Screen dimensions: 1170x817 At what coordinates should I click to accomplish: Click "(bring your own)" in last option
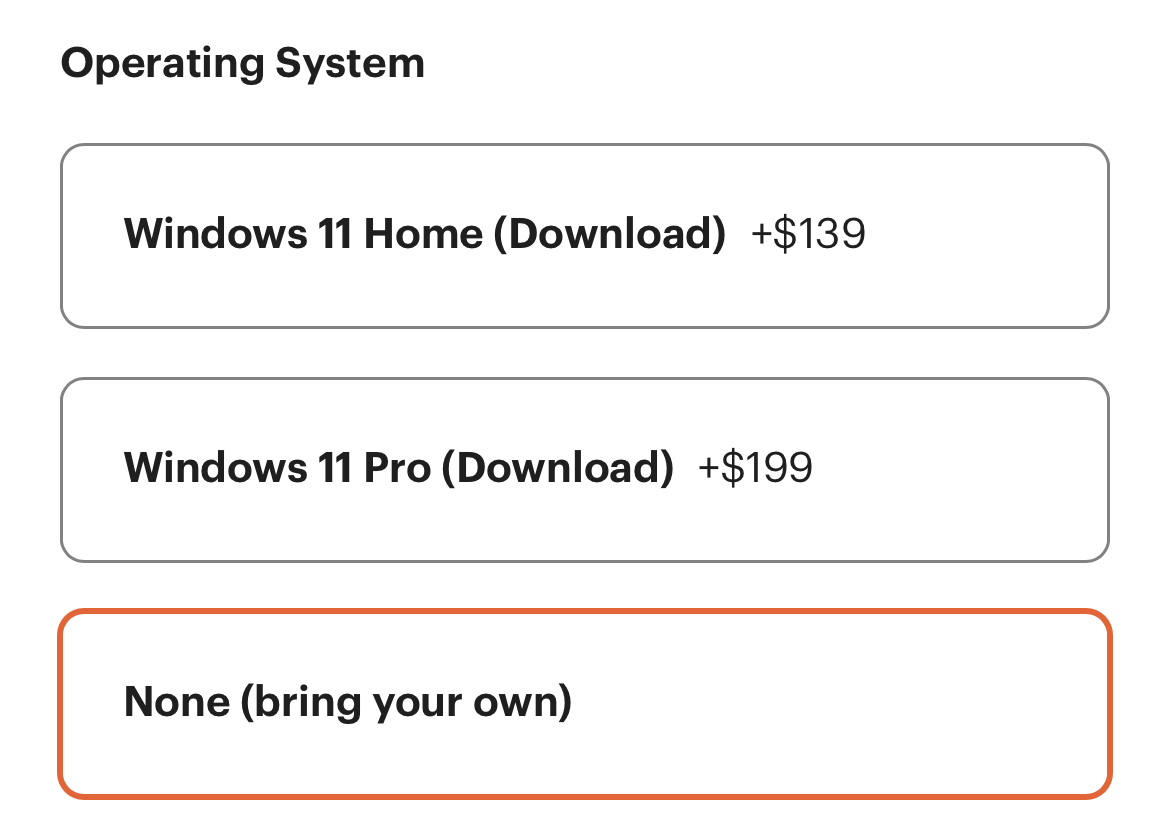point(406,702)
